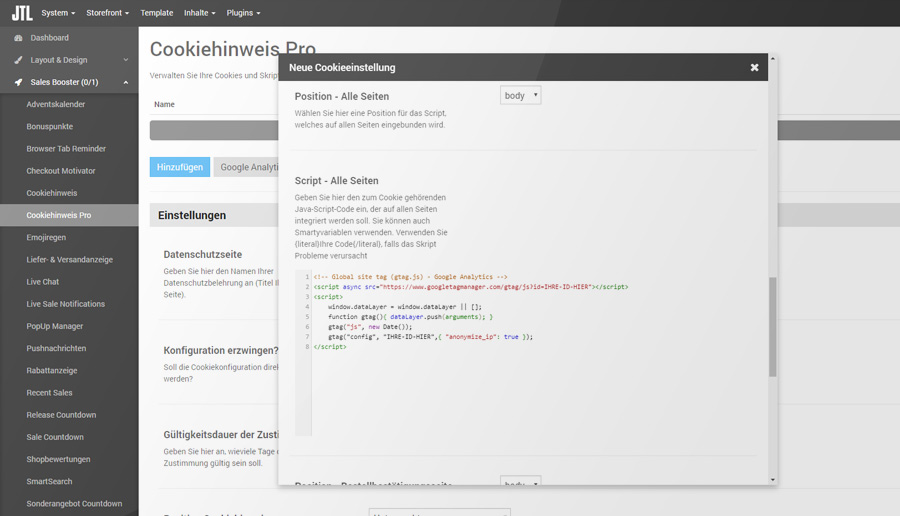
Task: Click the Name column header
Action: [164, 104]
